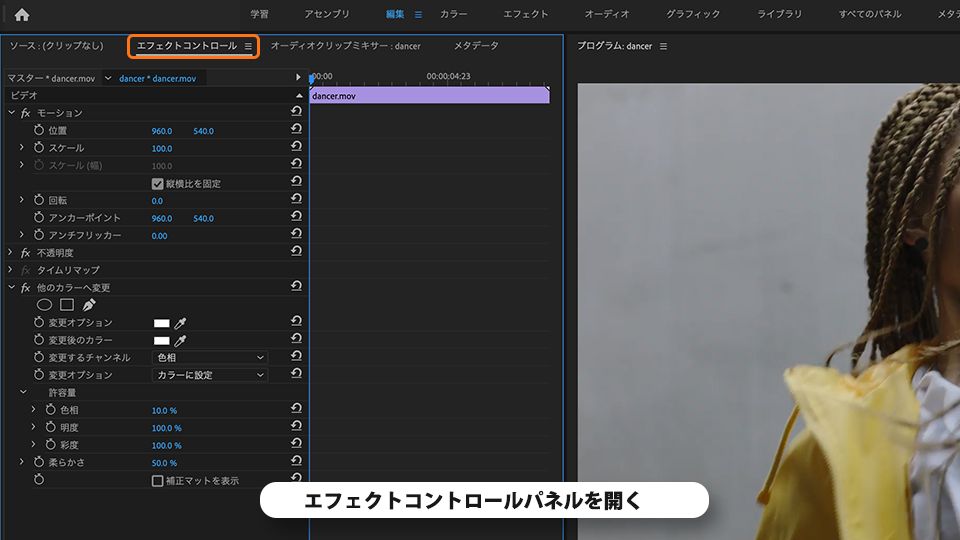Expand the 回転 property

22,200
